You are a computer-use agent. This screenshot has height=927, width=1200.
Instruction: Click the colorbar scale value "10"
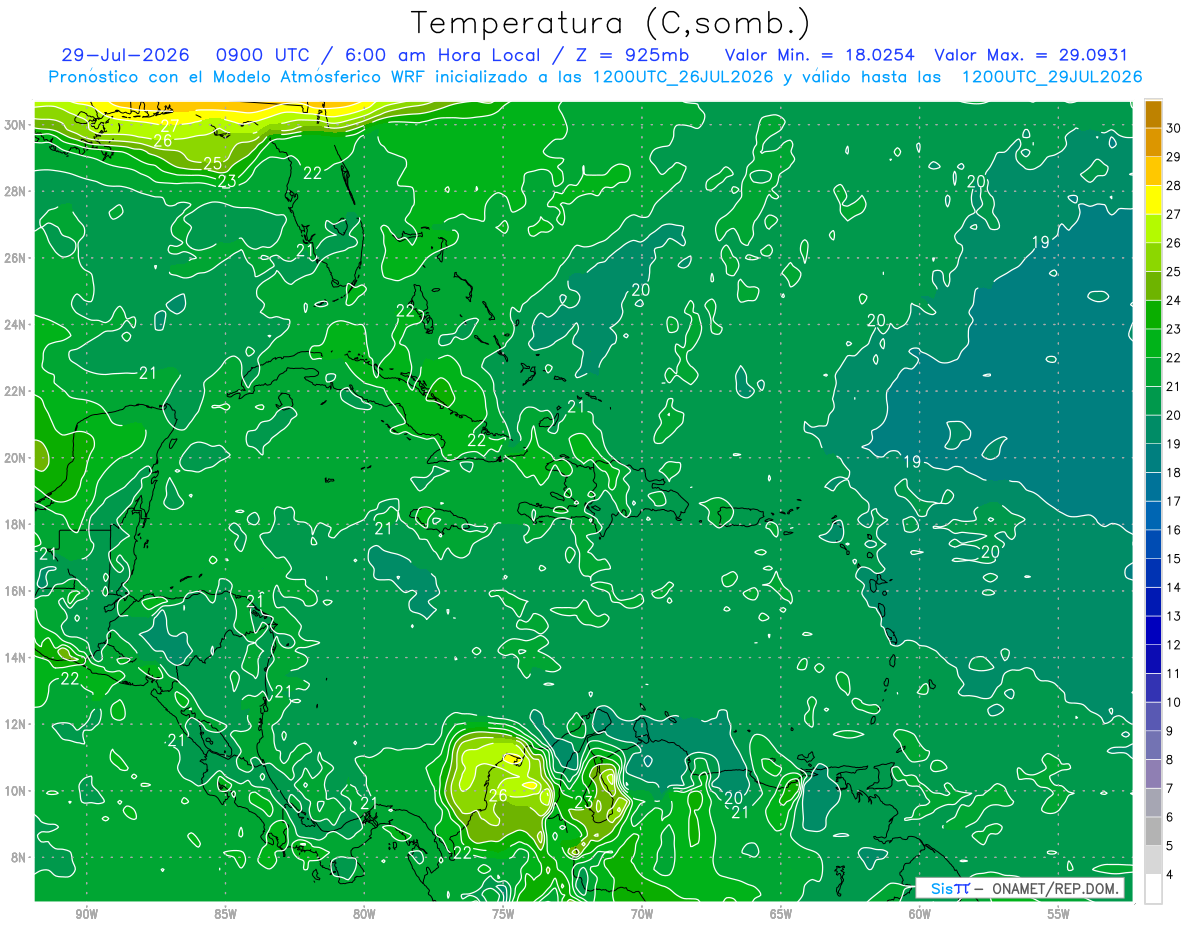[x=1174, y=702]
